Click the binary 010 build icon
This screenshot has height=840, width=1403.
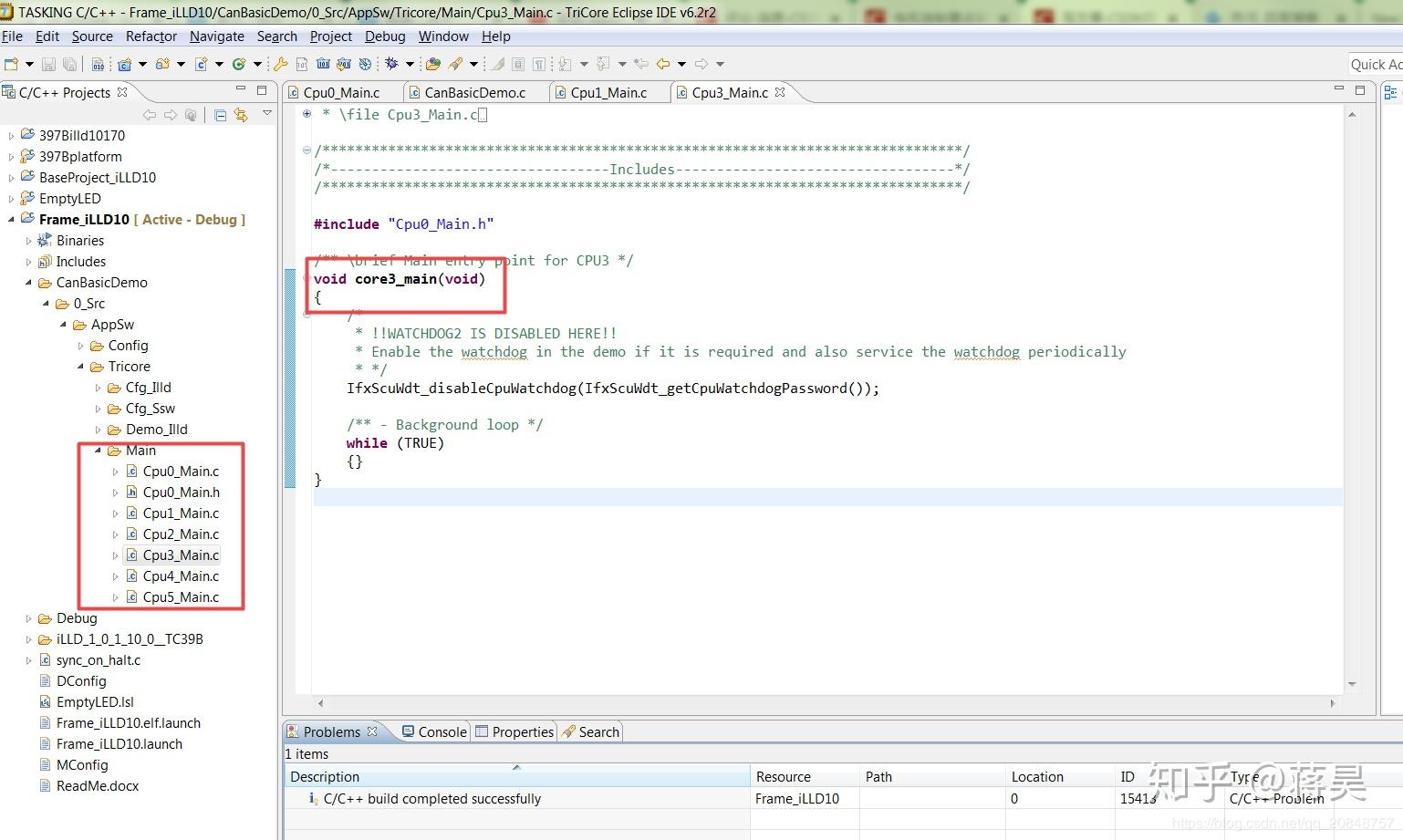tap(98, 64)
